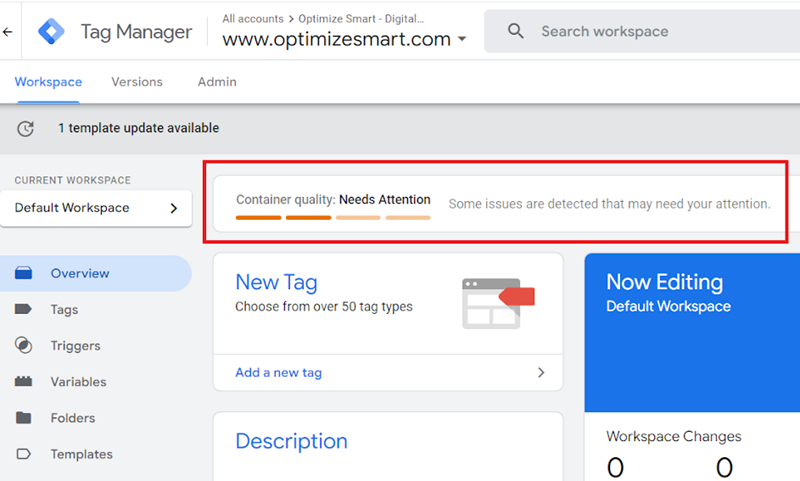The width and height of the screenshot is (800, 481).
Task: Click the Triggers sidebar icon
Action: [23, 345]
